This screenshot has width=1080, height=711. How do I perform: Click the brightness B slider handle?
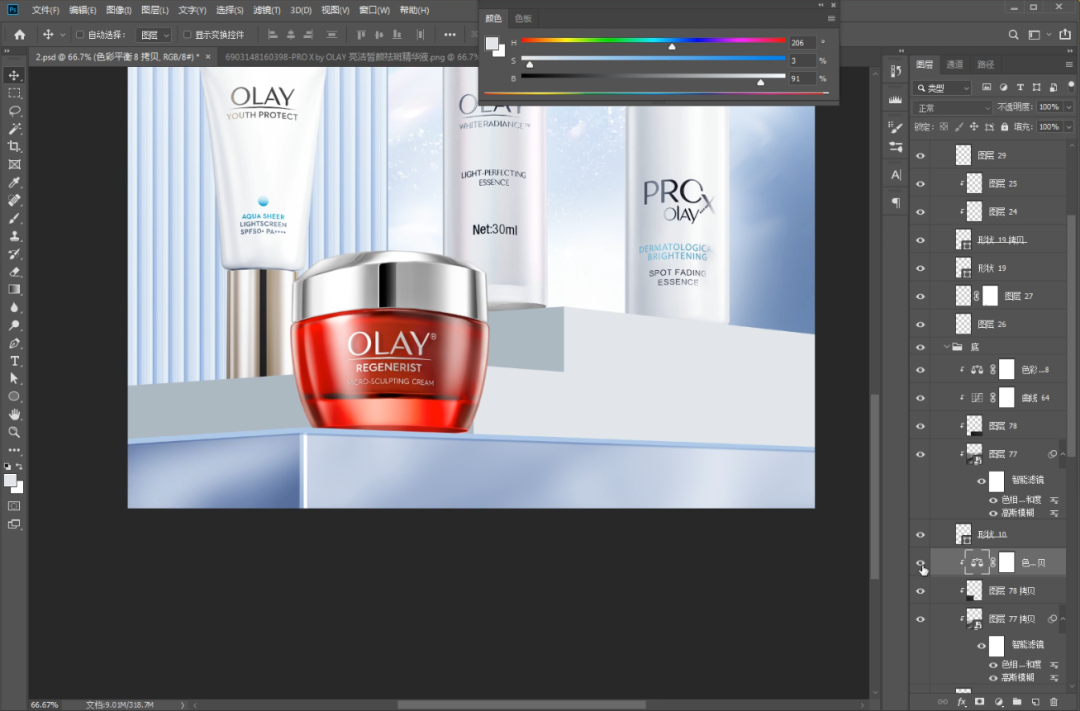(x=760, y=82)
